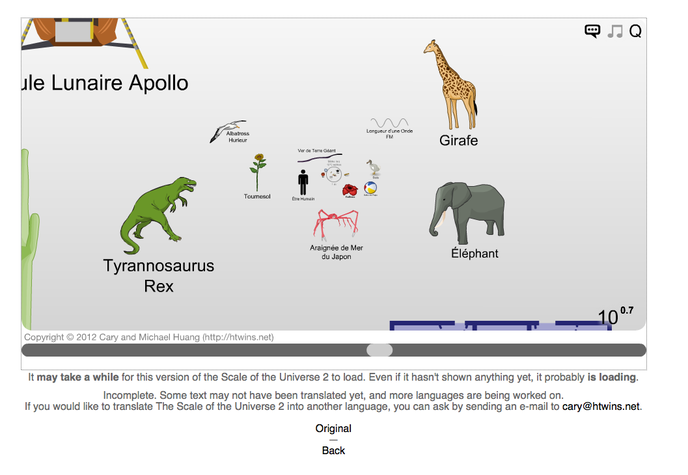Toggle the music note sound icon
This screenshot has width=688, height=475.
[x=615, y=31]
